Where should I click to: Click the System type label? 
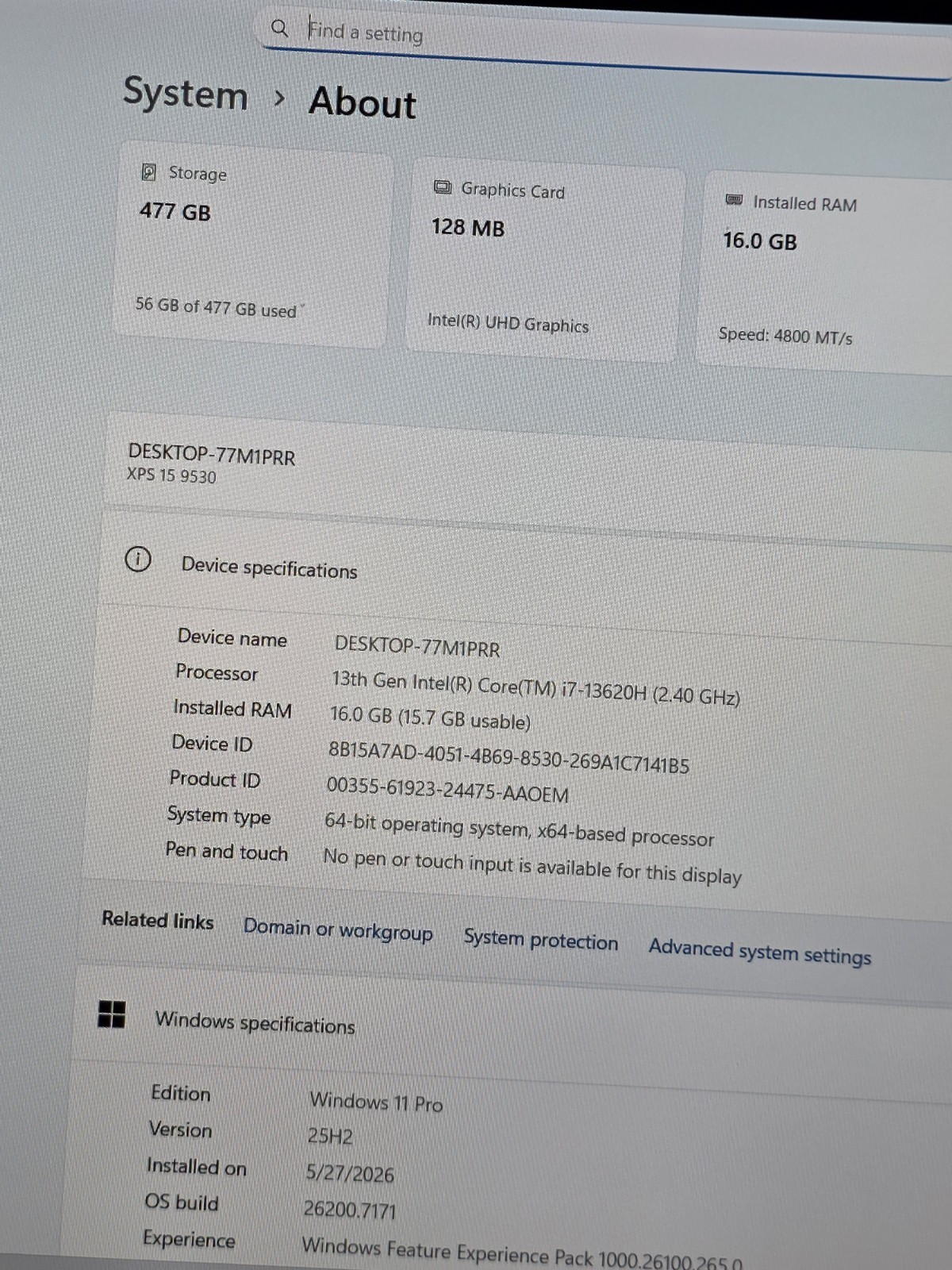219,815
